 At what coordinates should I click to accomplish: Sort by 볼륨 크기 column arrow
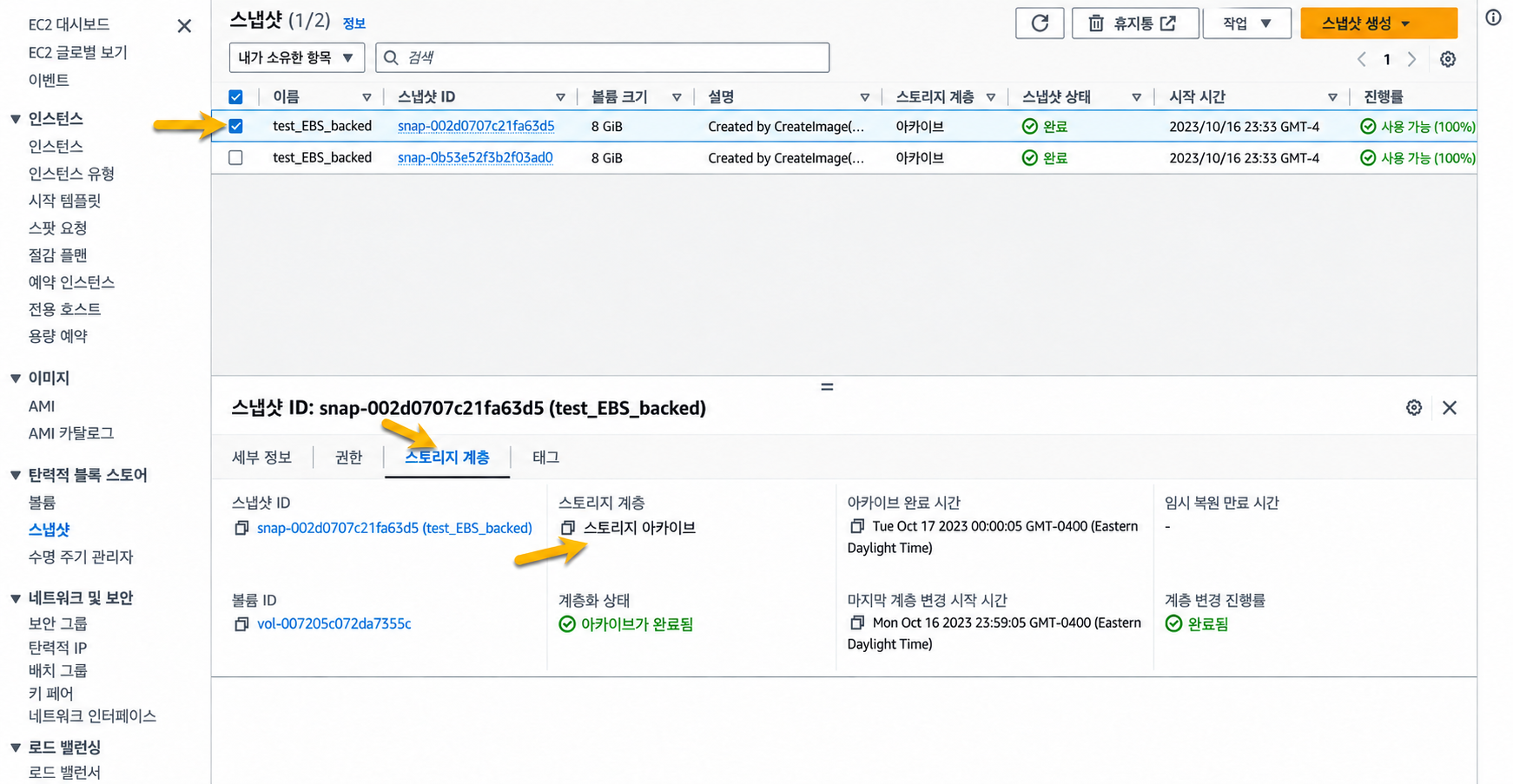[x=677, y=97]
